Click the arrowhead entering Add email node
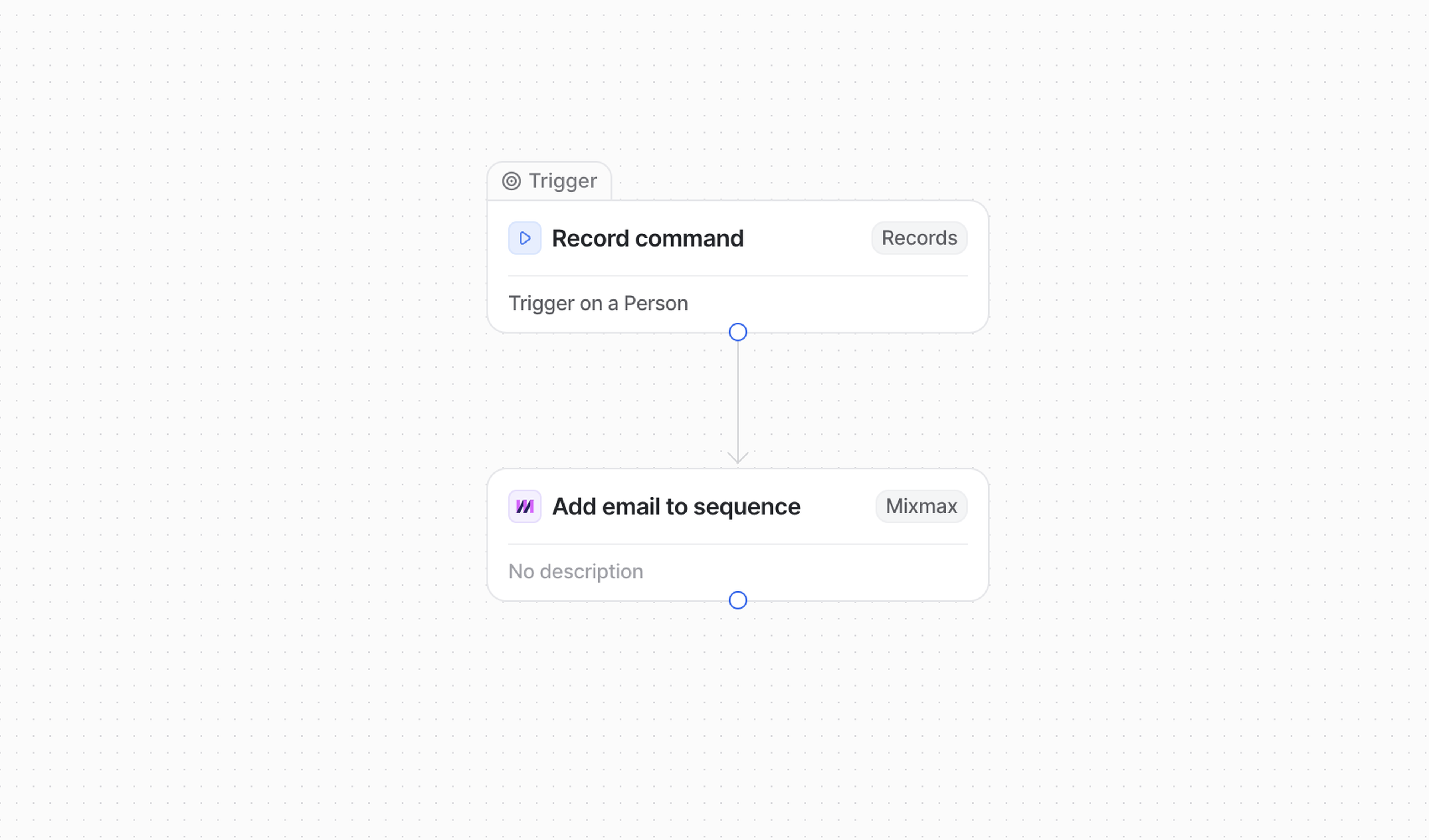The height and width of the screenshot is (840, 1429). (737, 458)
